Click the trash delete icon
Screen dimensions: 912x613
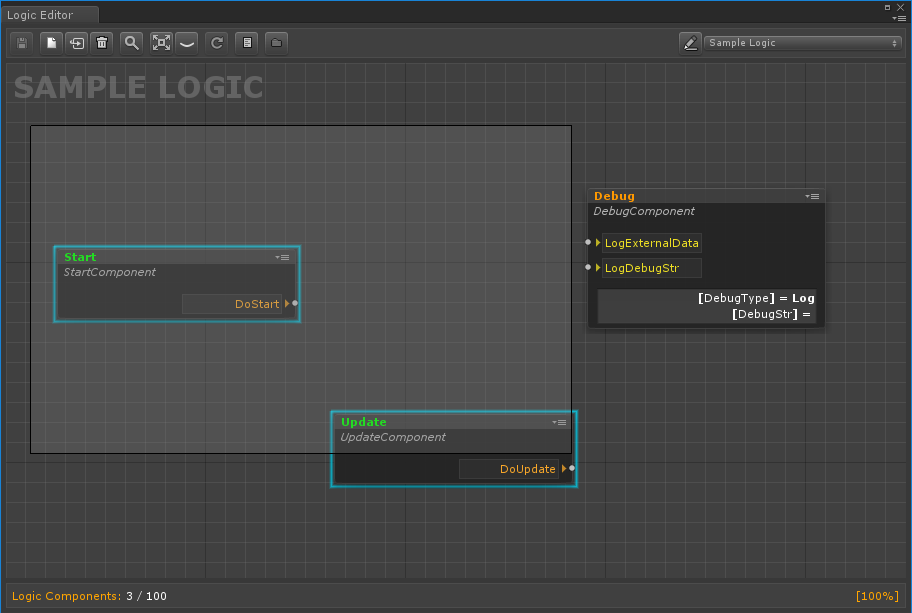(102, 43)
